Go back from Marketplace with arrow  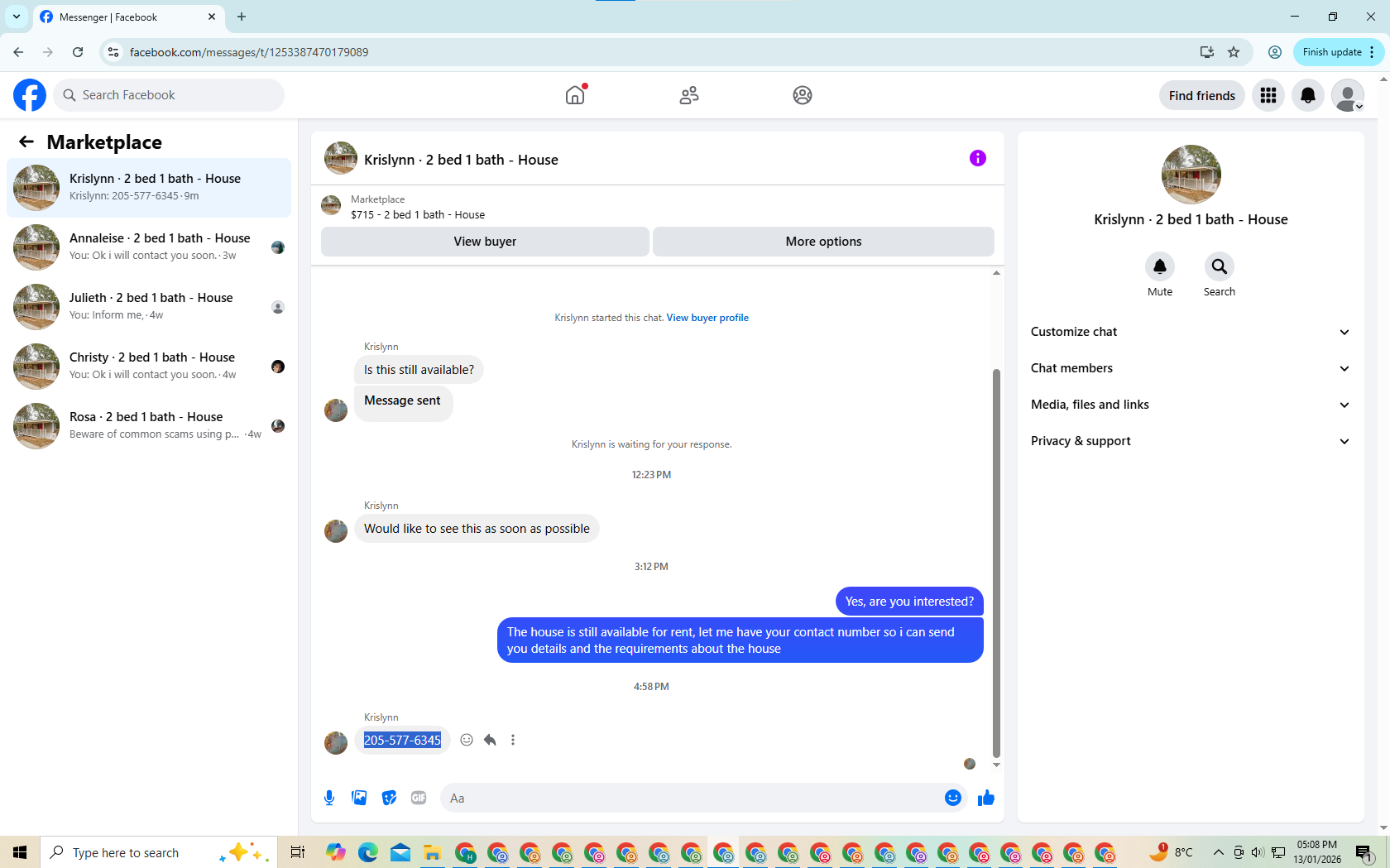pos(26,141)
